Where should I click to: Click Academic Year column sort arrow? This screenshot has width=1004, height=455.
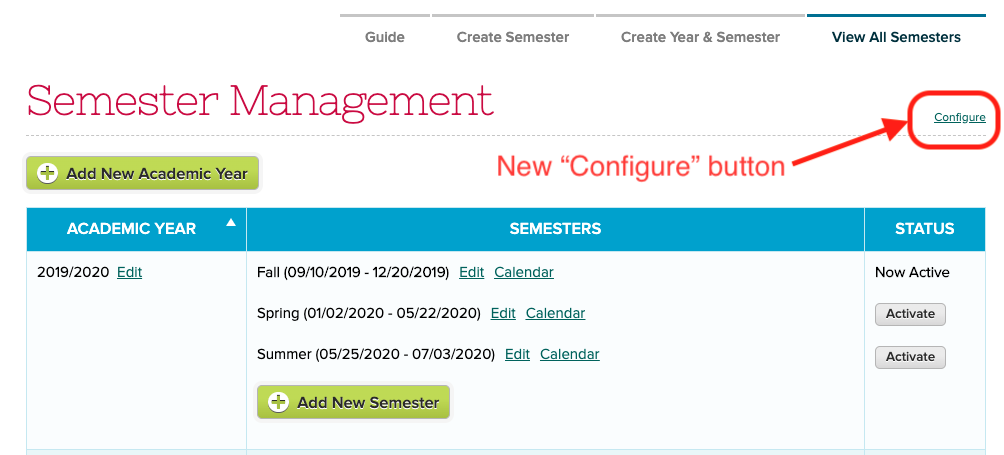[231, 222]
